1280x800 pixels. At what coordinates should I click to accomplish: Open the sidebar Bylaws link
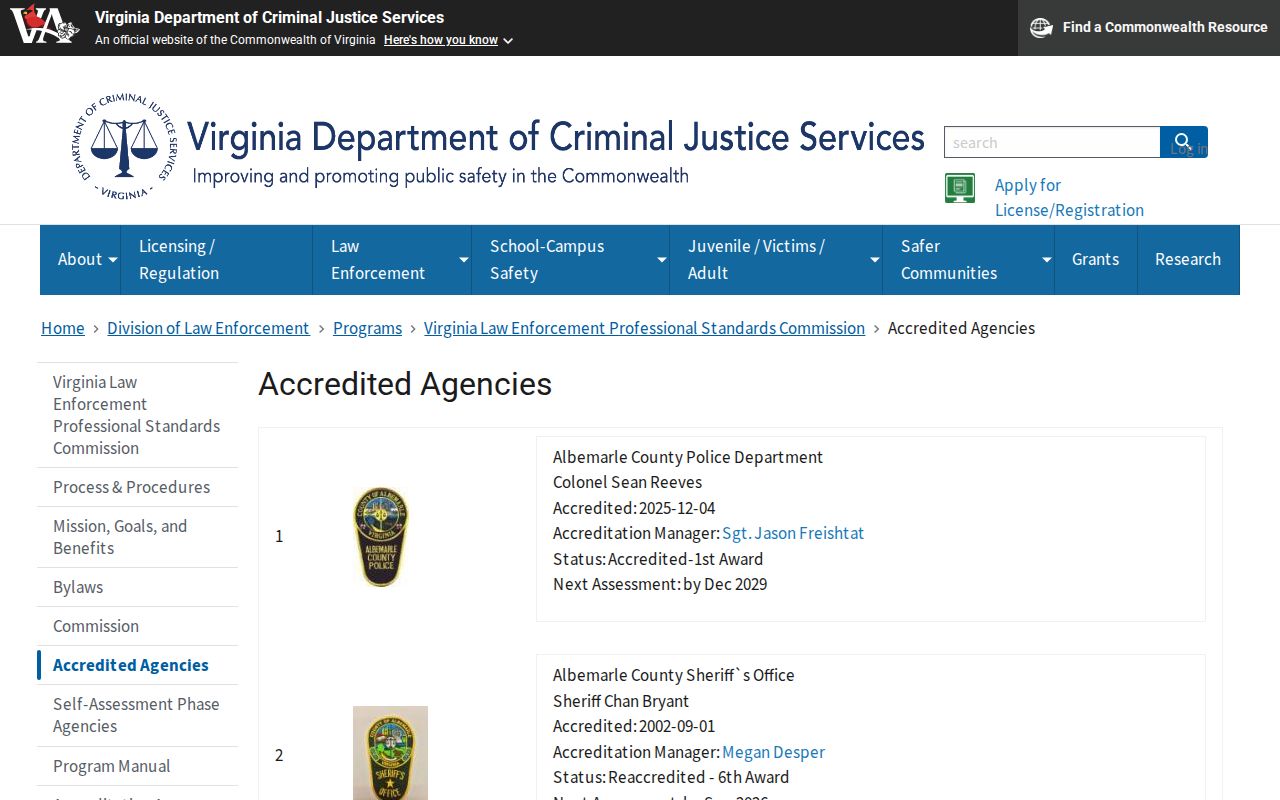(137, 587)
